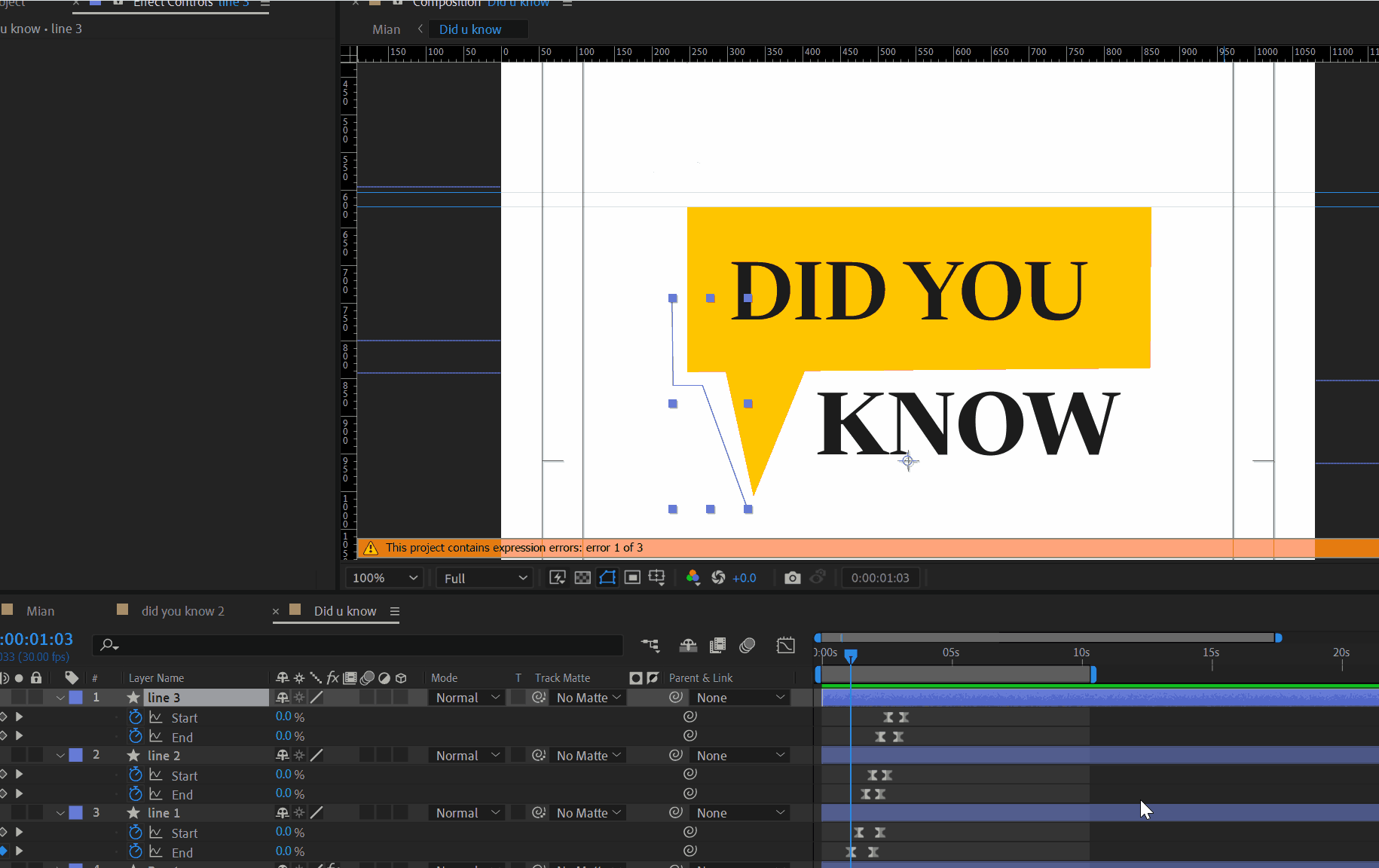Select the line 3 layer name

click(164, 698)
